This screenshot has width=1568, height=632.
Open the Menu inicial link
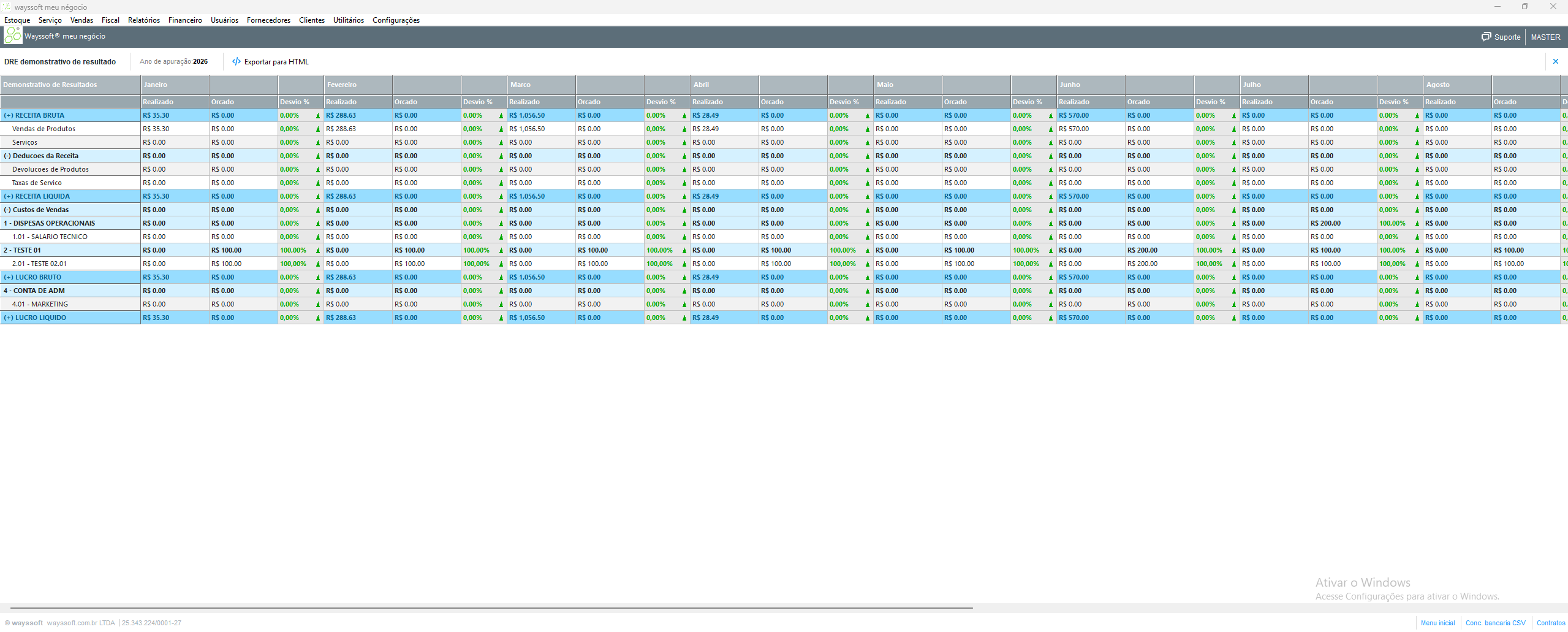tap(1437, 623)
